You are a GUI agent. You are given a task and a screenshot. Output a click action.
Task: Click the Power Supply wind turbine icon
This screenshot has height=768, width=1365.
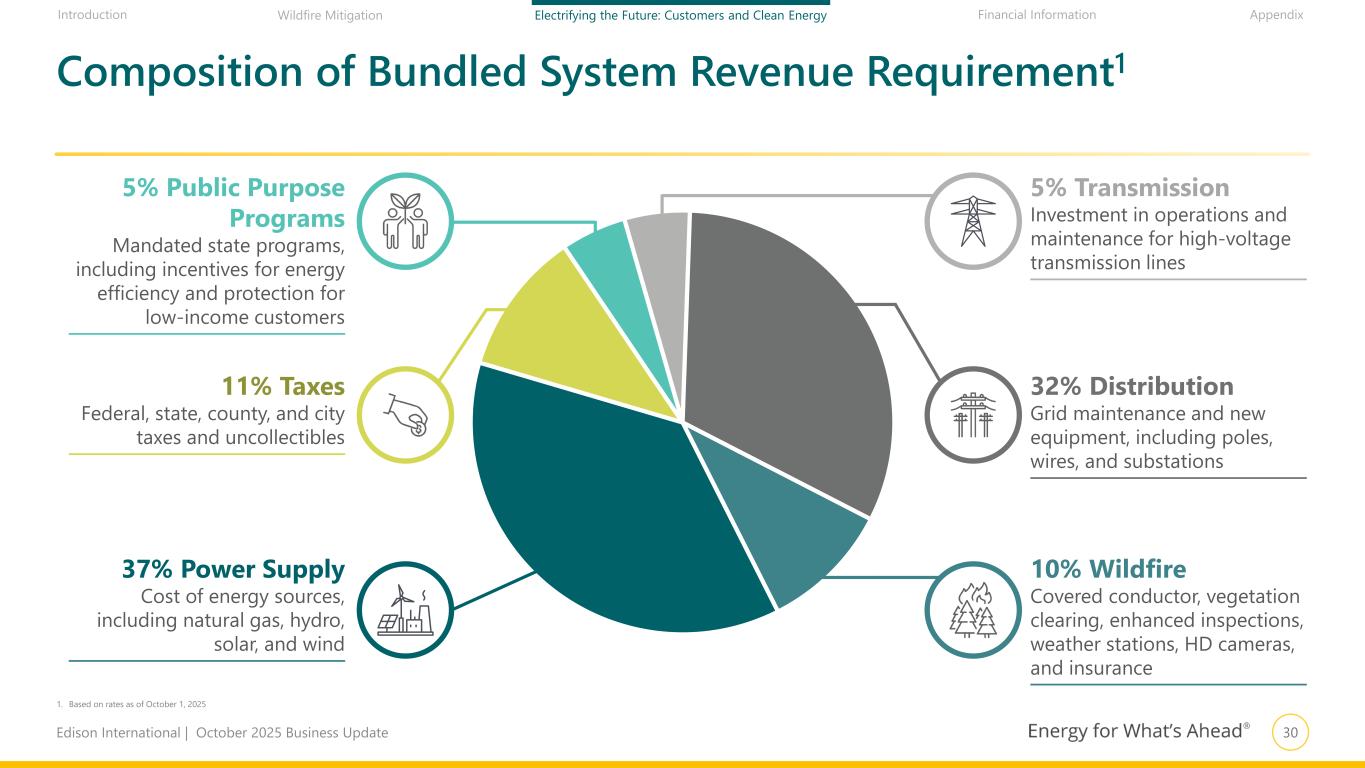[406, 610]
